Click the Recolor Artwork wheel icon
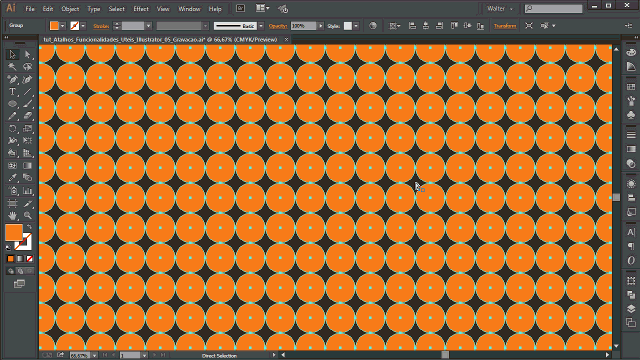The image size is (640, 360). pos(373,26)
